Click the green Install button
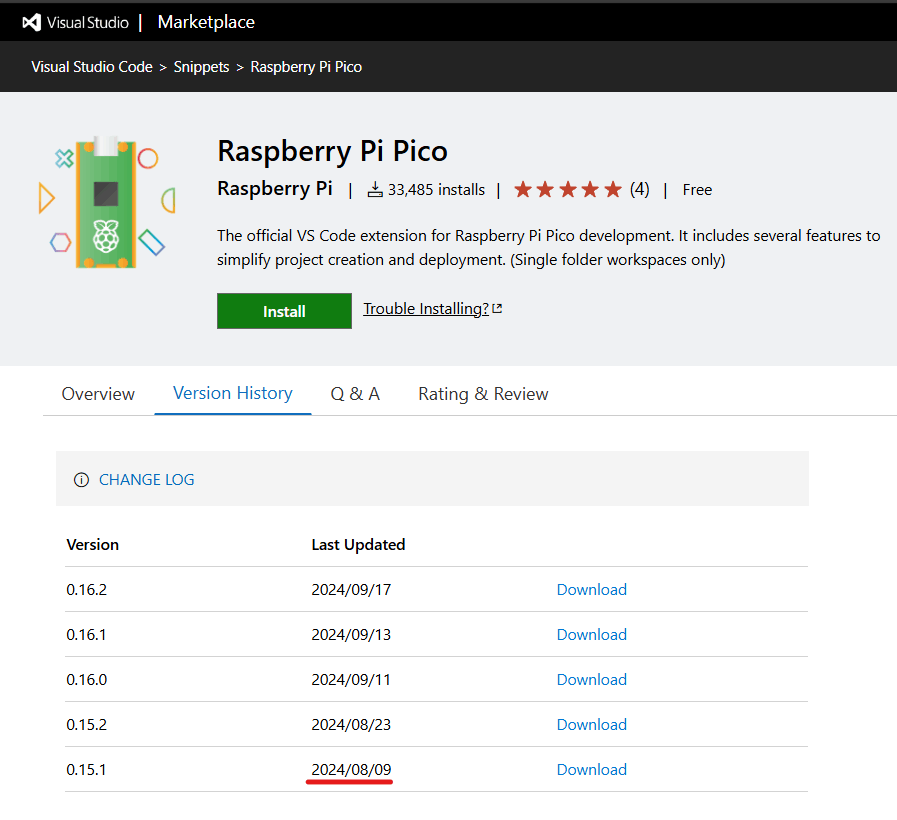This screenshot has height=820, width=897. pos(284,311)
